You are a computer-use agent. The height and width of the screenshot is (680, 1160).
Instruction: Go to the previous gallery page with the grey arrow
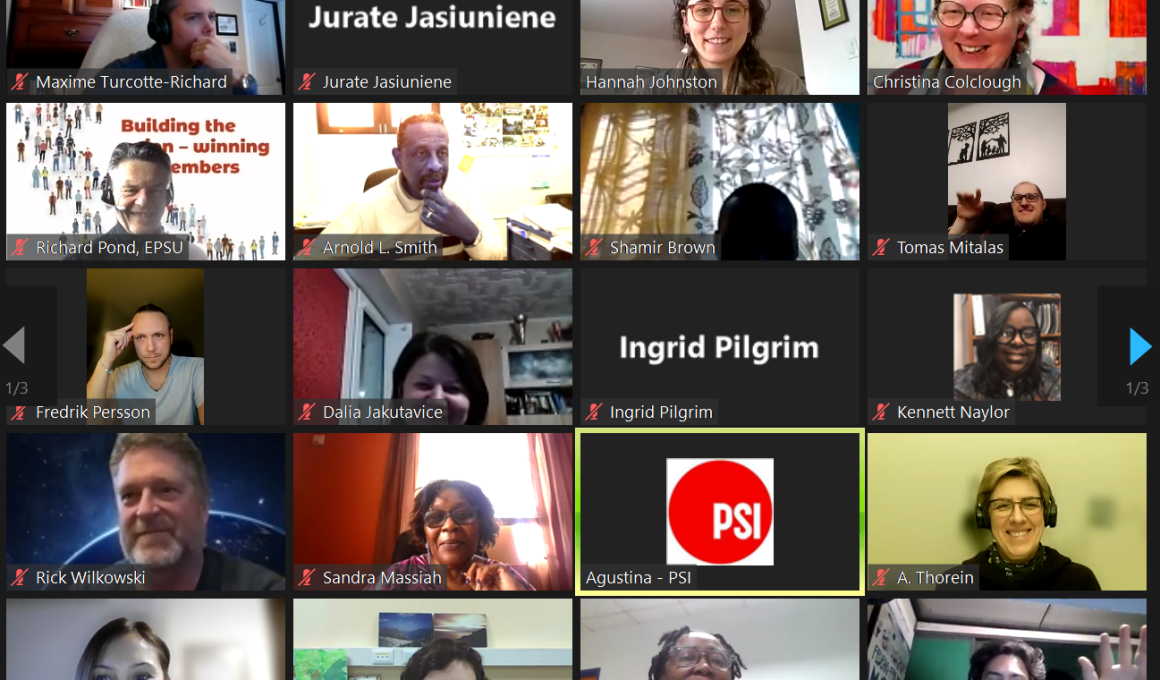point(14,345)
